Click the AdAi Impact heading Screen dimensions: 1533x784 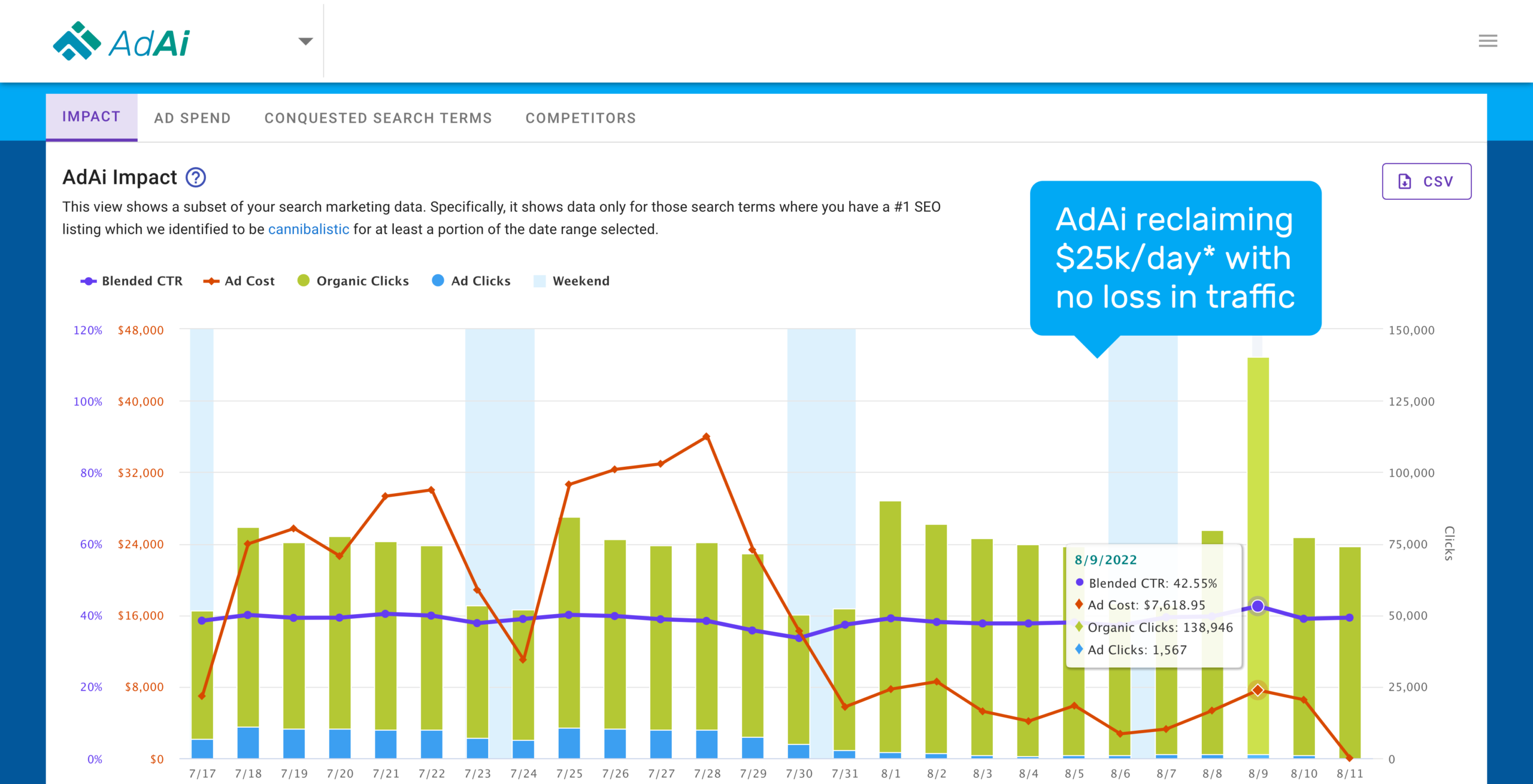[x=120, y=177]
